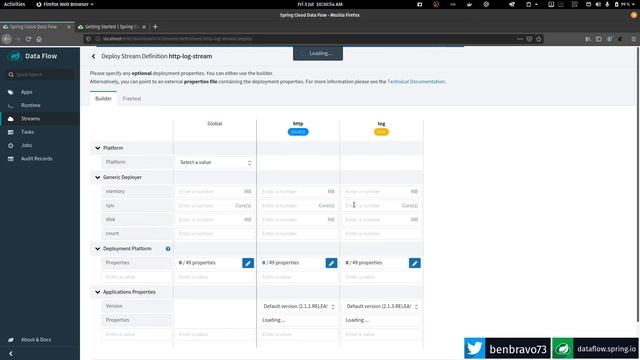The height and width of the screenshot is (360, 640).
Task: Collapse the Platform section
Action: 98,148
